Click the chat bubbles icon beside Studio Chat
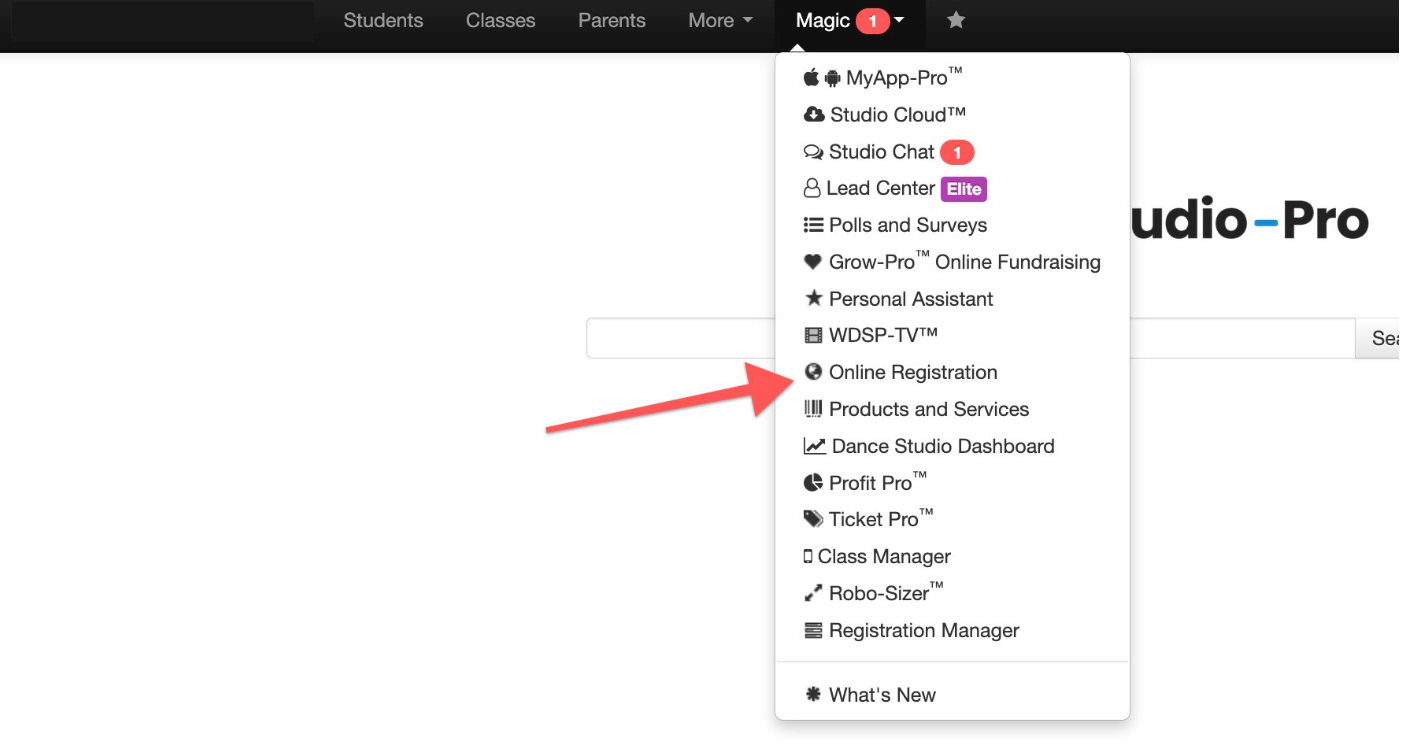 [813, 152]
